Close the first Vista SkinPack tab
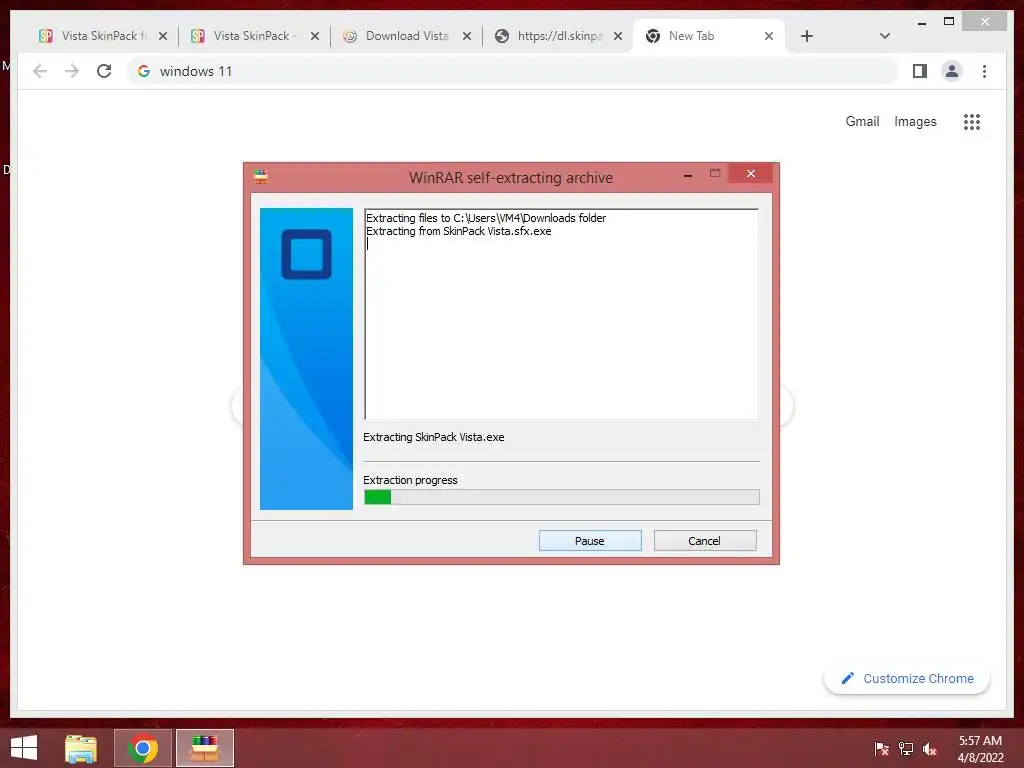Screen dimensions: 1024x768 (x=163, y=37)
